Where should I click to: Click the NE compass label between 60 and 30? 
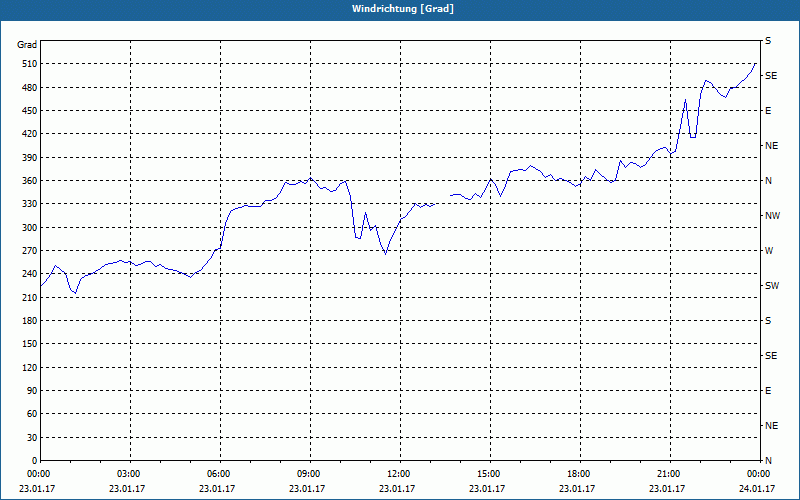[x=771, y=426]
